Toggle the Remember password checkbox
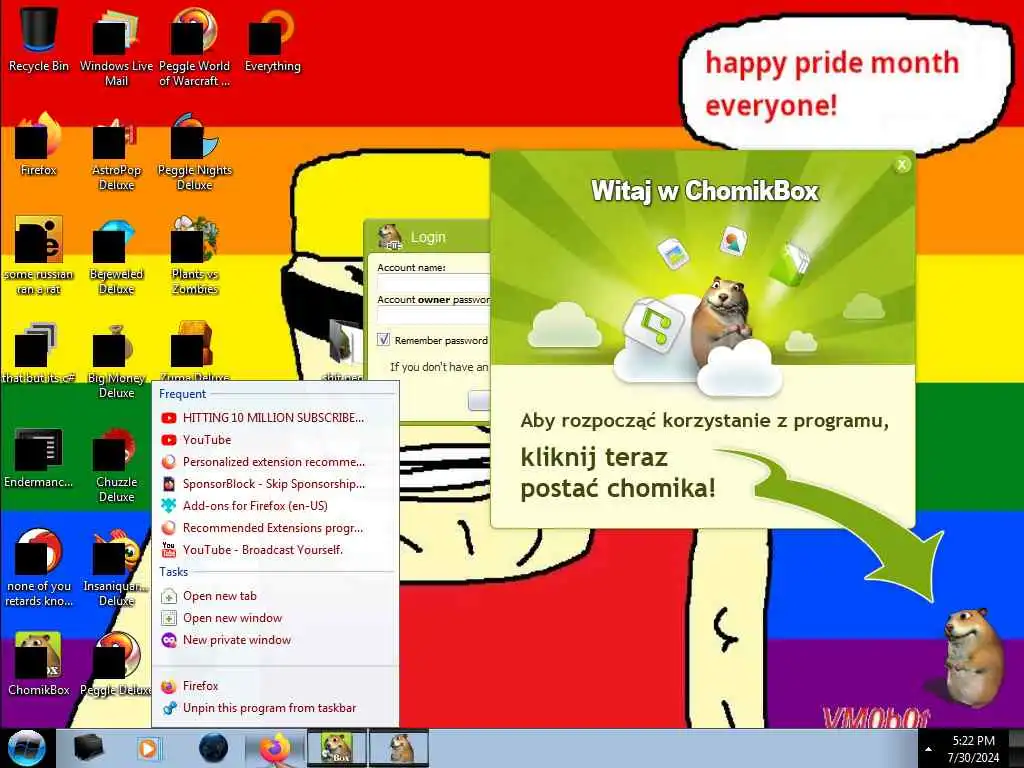This screenshot has height=768, width=1024. [383, 340]
